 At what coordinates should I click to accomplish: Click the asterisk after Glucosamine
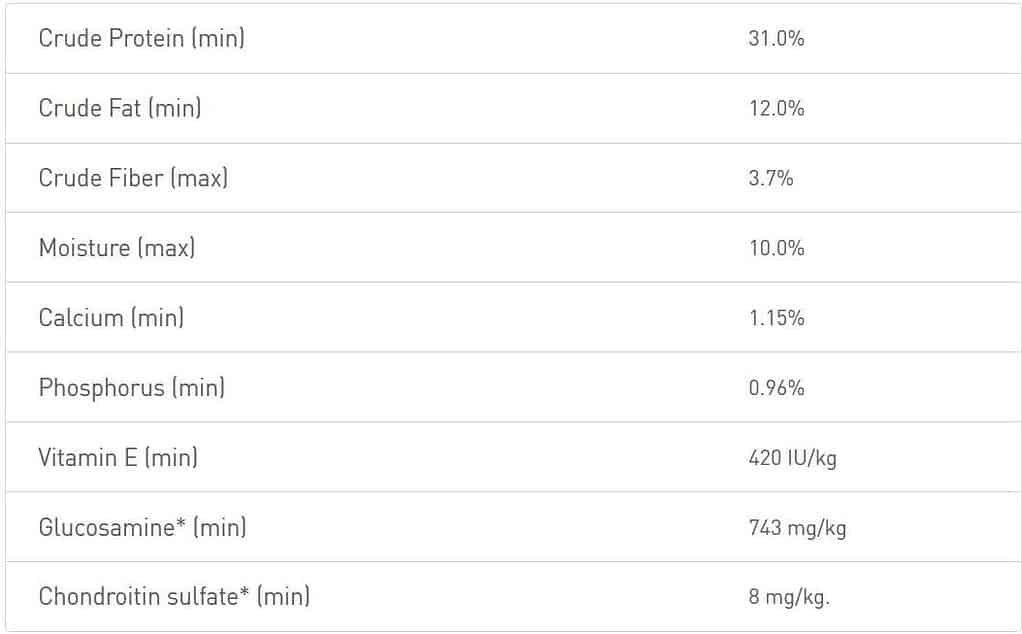(x=181, y=523)
